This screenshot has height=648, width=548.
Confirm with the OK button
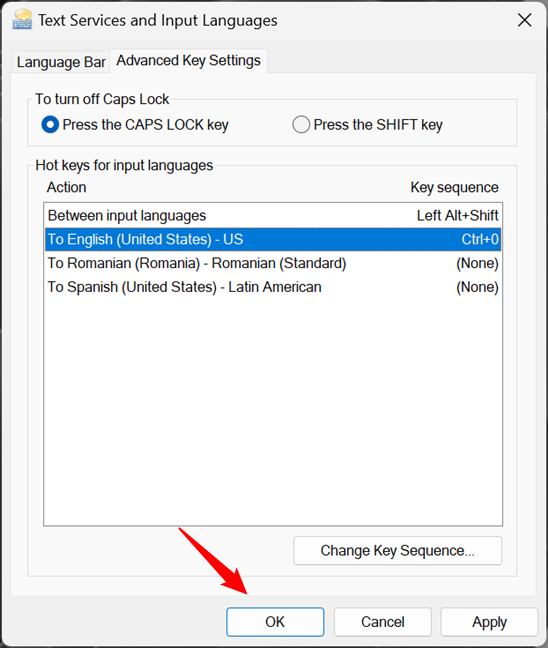click(275, 622)
